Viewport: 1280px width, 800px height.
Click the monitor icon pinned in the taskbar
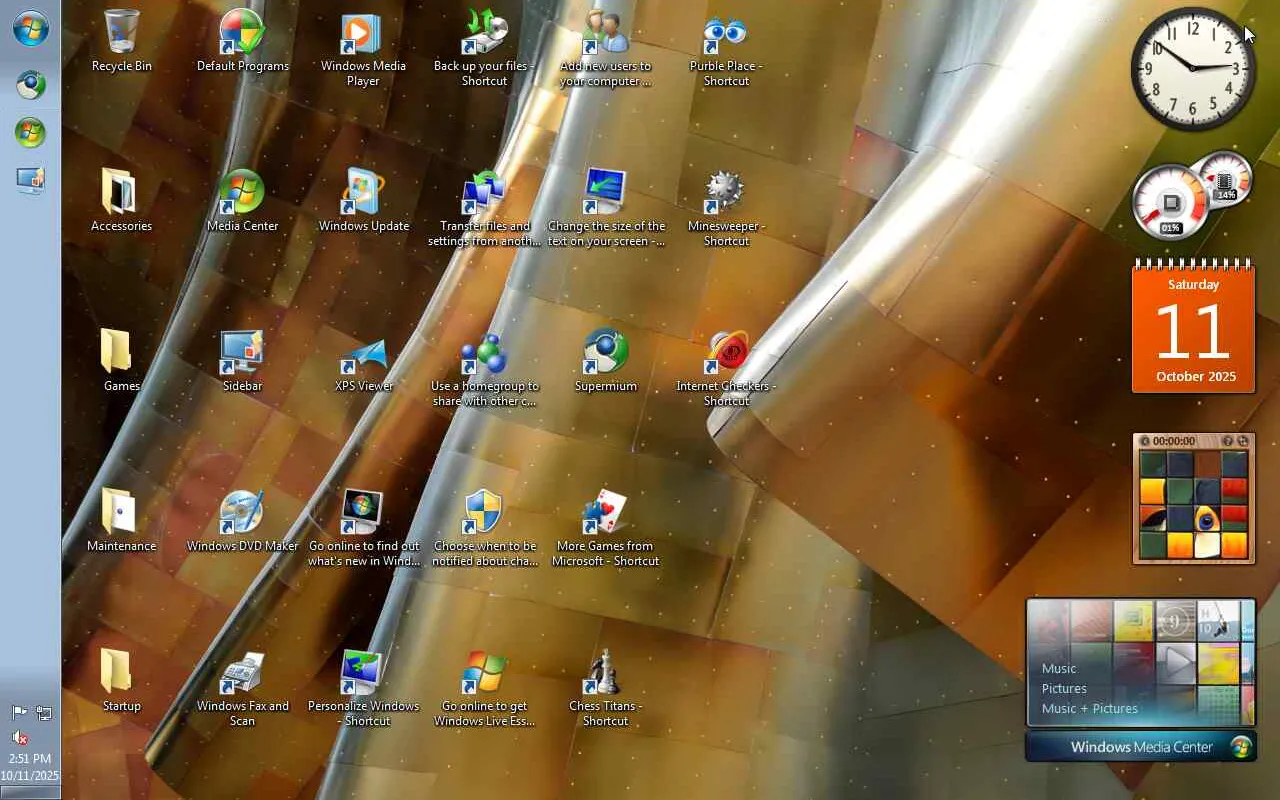(30, 180)
